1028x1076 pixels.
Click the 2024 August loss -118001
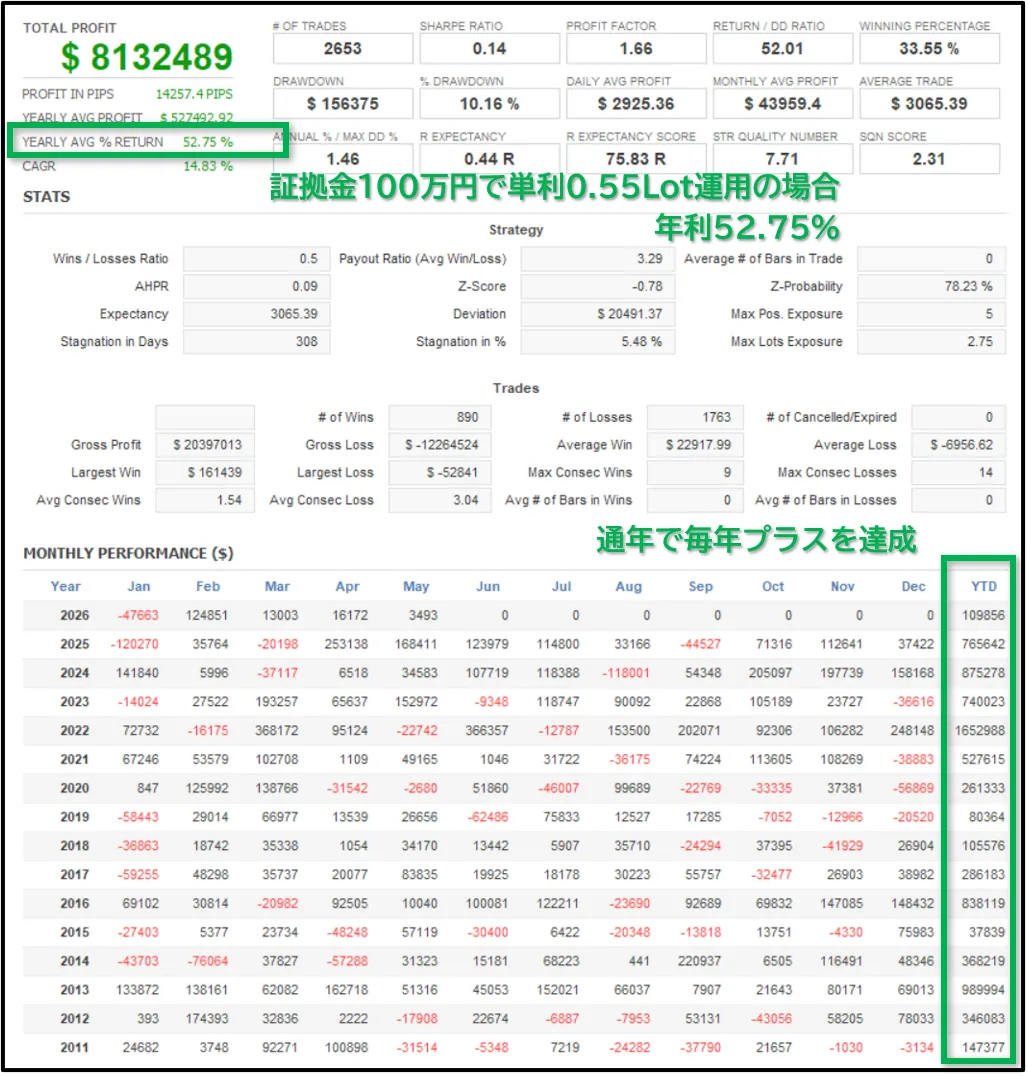pyautogui.click(x=625, y=673)
